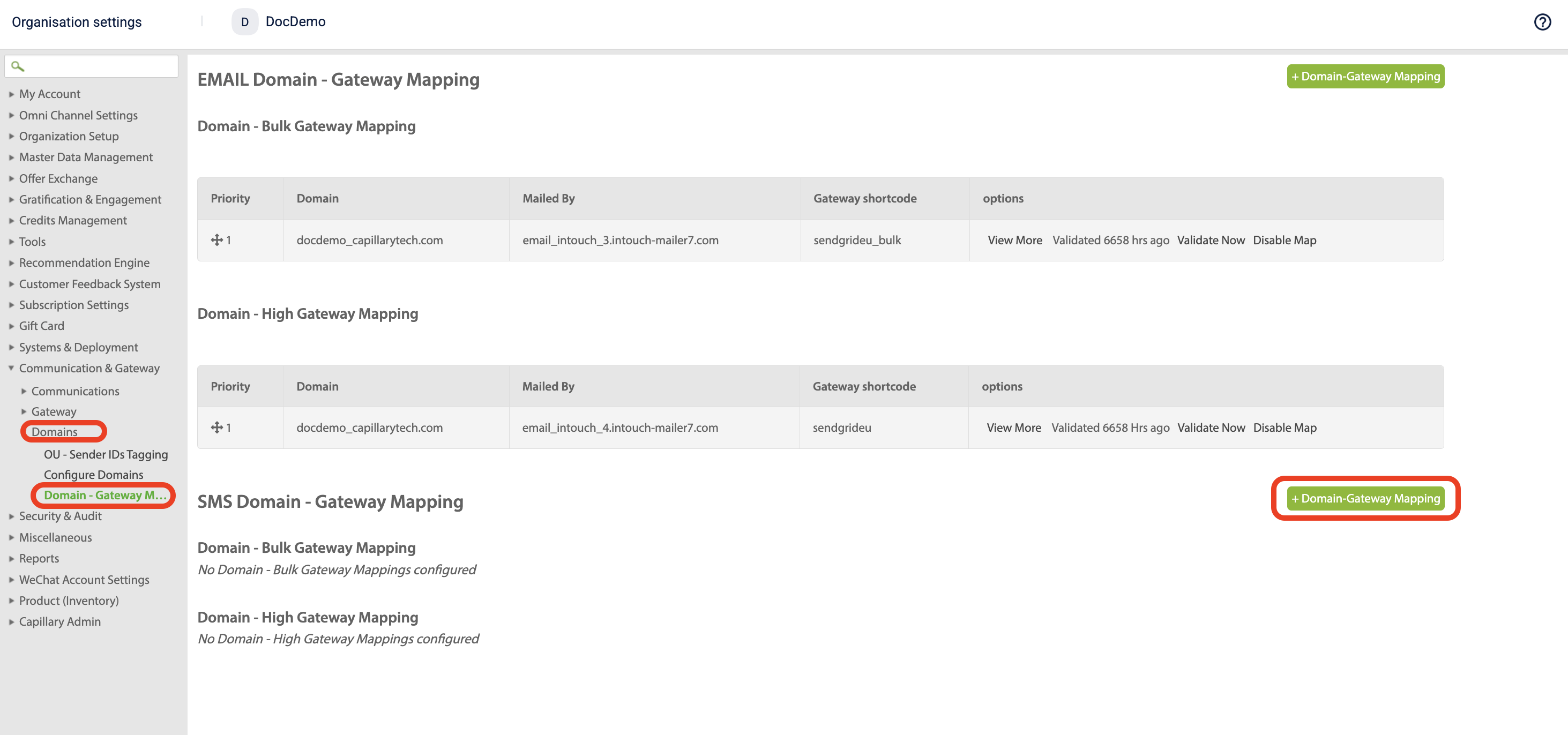Image resolution: width=1568 pixels, height=735 pixels.
Task: Open Security & Audit menu item
Action: click(60, 516)
